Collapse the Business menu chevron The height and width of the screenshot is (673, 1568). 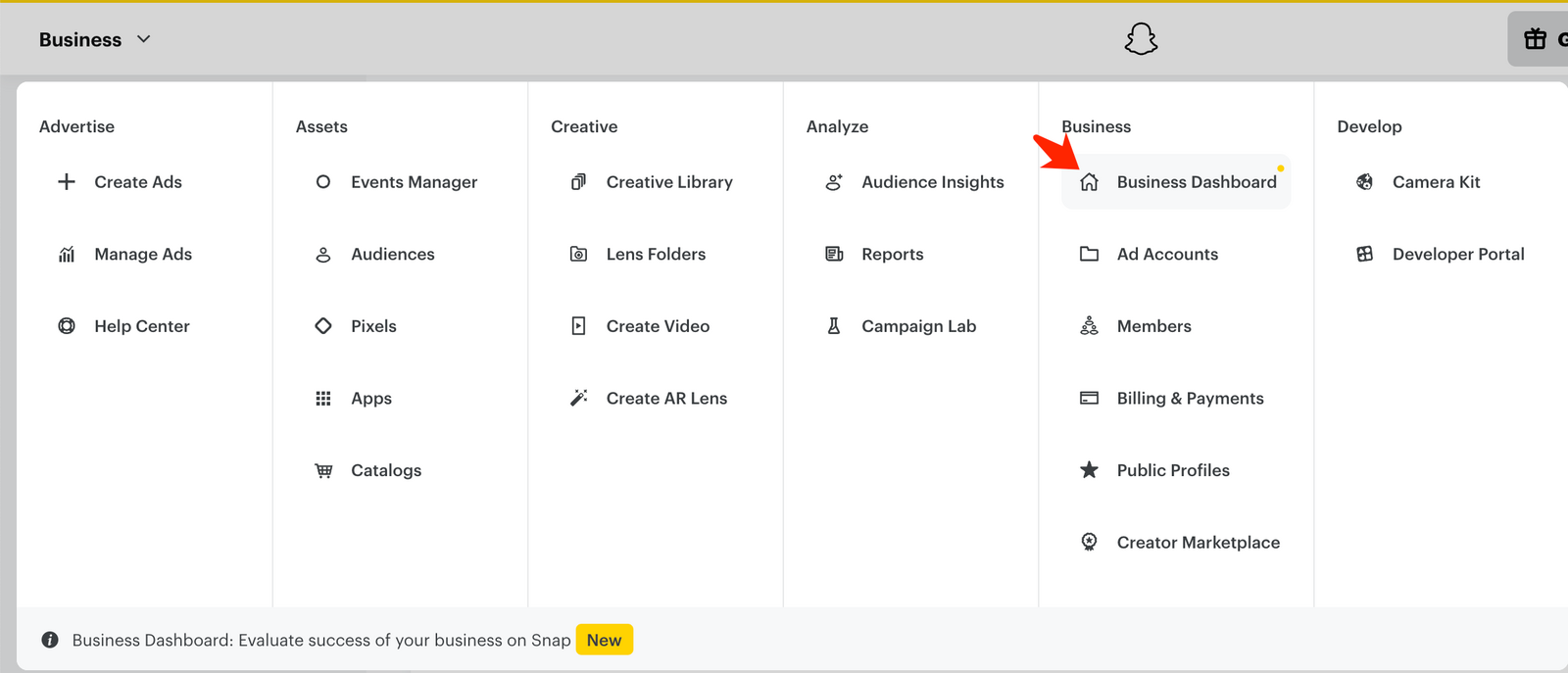(x=144, y=39)
